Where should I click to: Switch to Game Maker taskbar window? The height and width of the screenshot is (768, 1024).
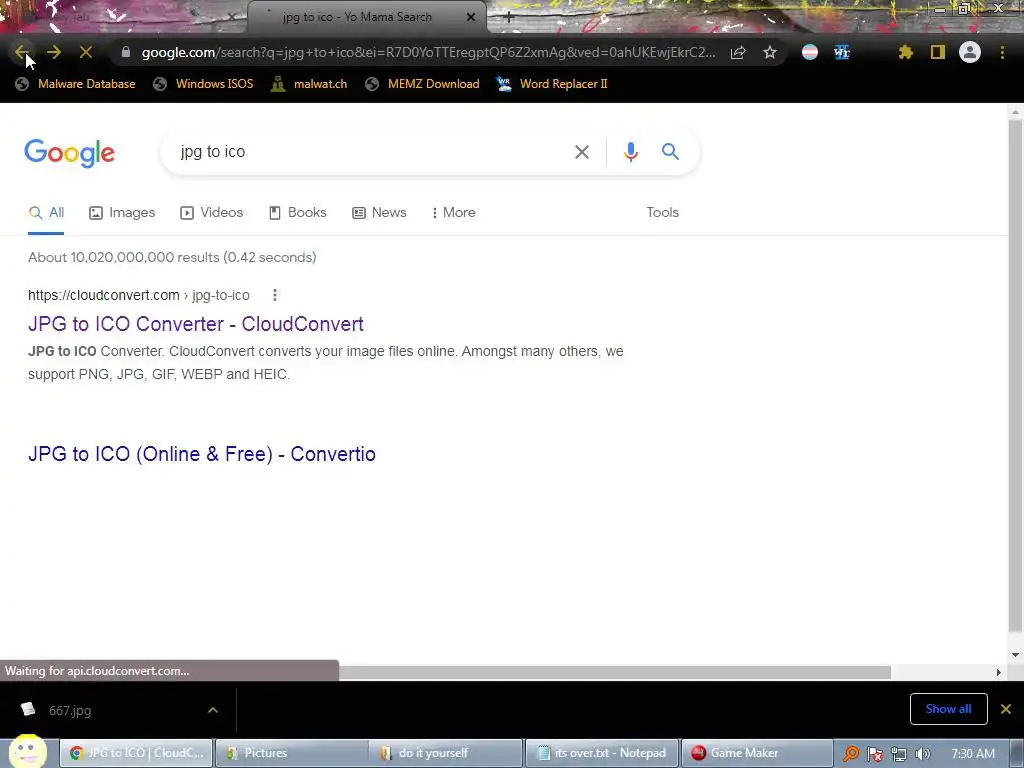(x=757, y=753)
